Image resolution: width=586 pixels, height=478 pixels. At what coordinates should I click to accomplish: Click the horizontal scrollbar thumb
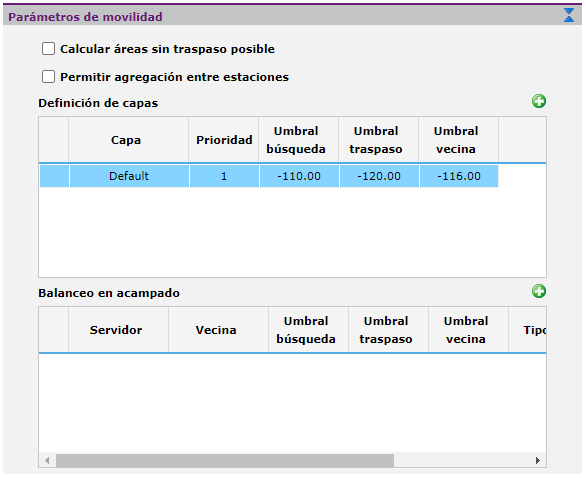[x=225, y=460]
